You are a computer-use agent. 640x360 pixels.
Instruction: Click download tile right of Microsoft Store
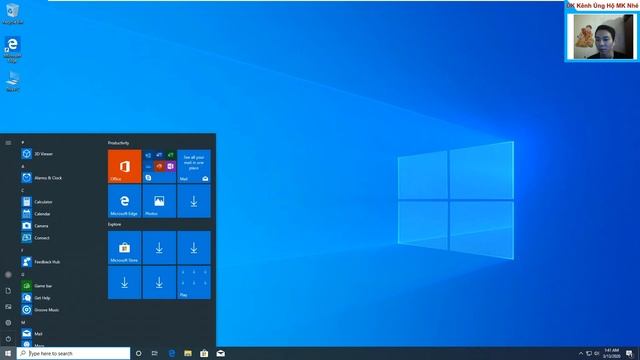(159, 248)
